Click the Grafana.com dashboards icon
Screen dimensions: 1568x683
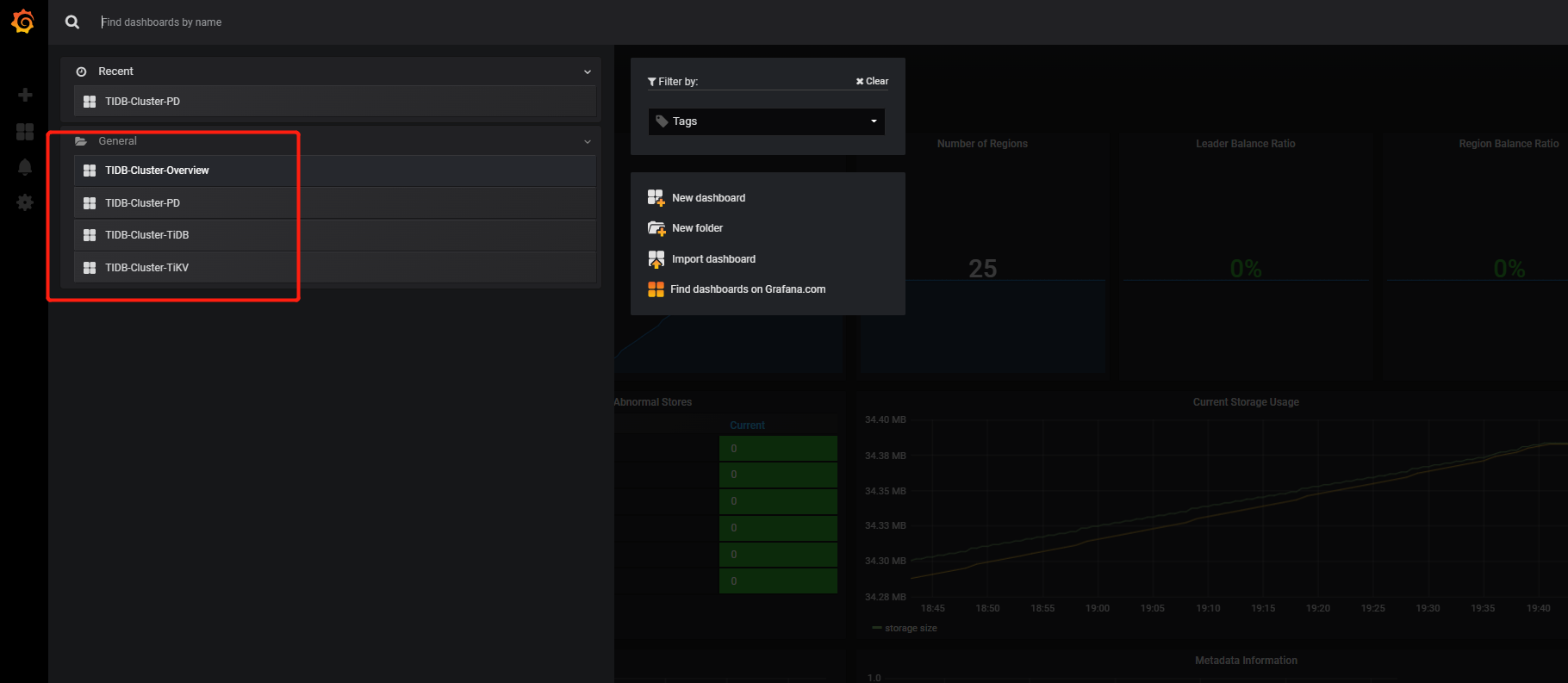coord(656,289)
